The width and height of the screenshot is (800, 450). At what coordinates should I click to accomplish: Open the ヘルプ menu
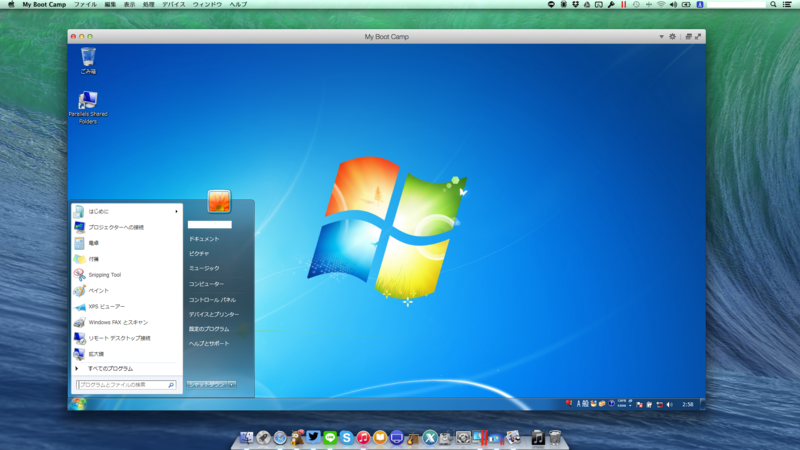(238, 4)
